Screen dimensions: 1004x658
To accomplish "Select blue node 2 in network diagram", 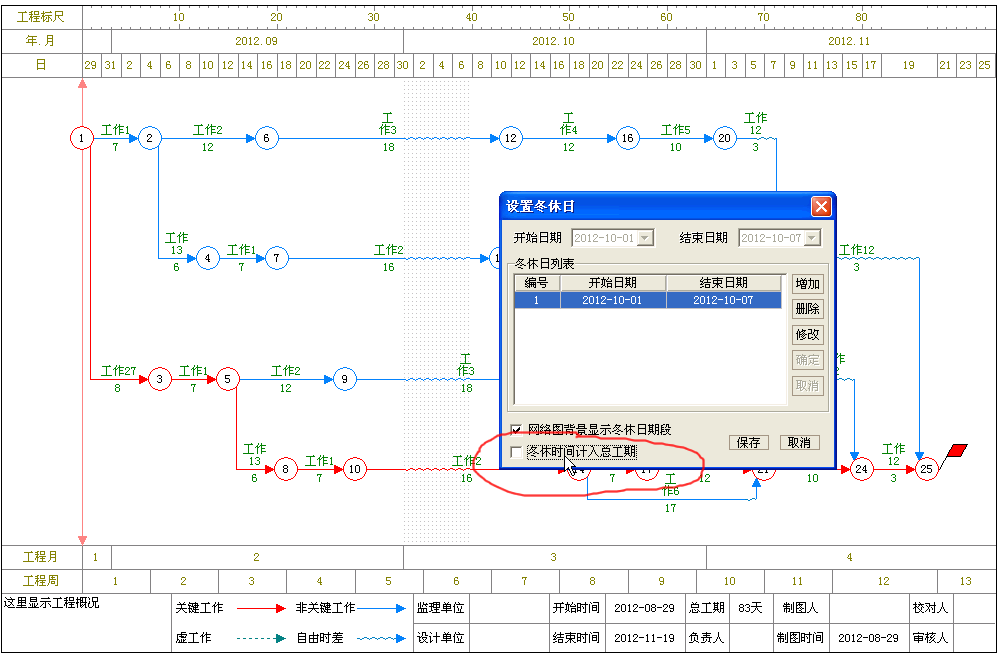I will (x=149, y=138).
